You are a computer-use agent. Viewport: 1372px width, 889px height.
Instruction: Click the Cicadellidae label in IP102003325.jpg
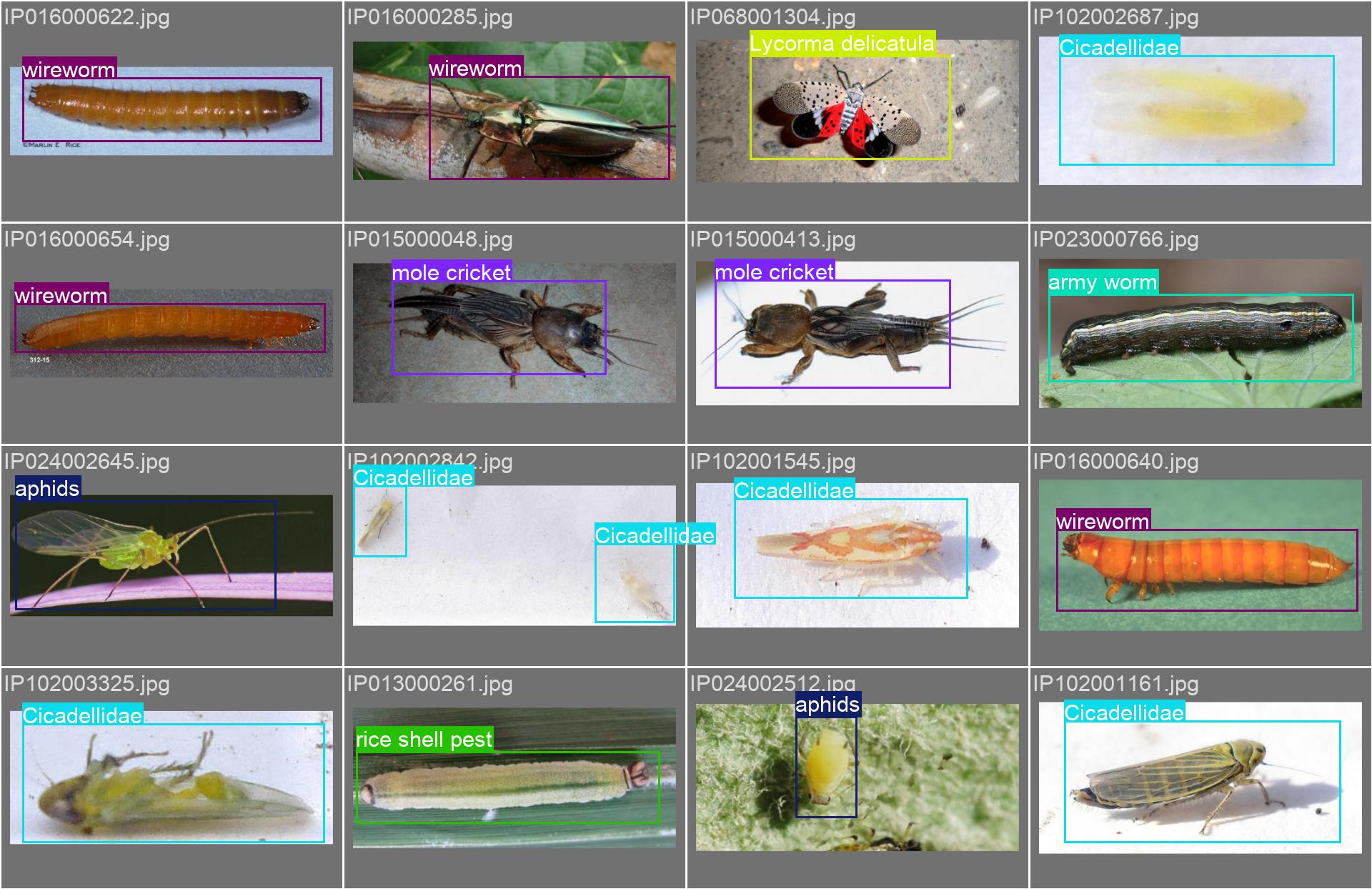coord(83,715)
